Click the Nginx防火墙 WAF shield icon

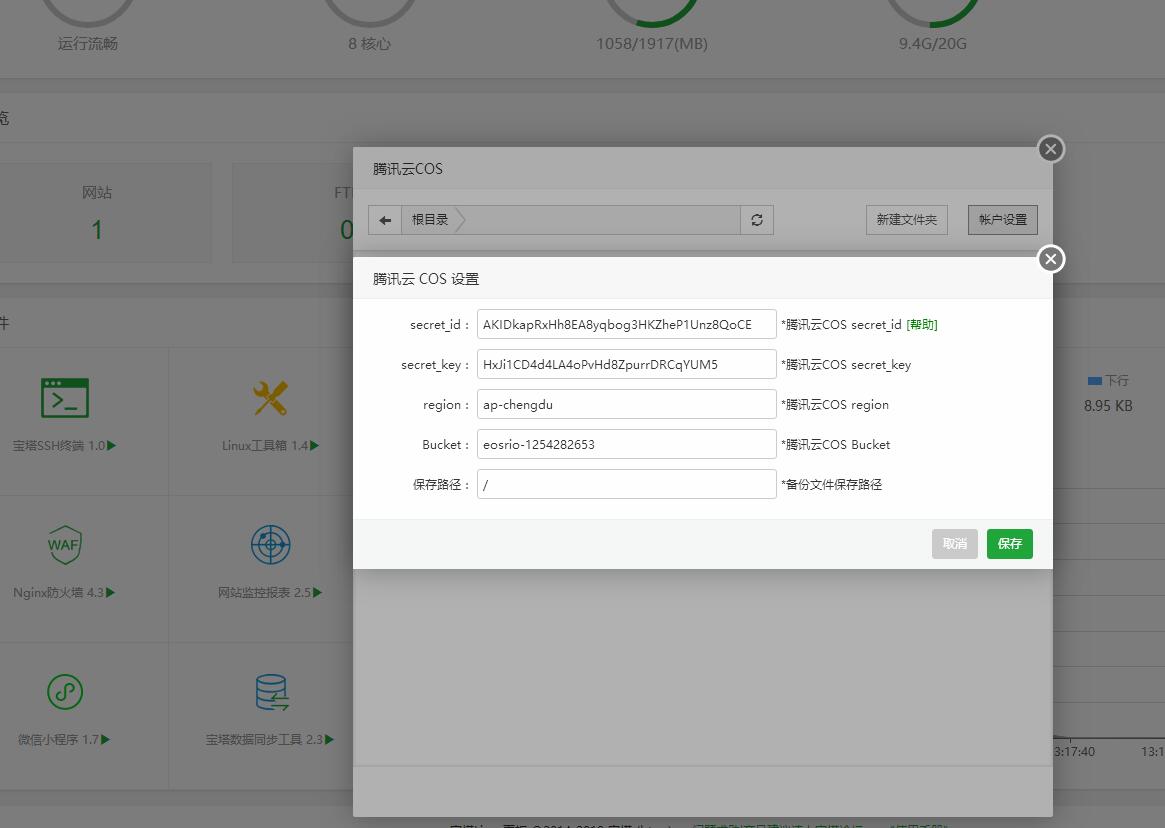65,545
